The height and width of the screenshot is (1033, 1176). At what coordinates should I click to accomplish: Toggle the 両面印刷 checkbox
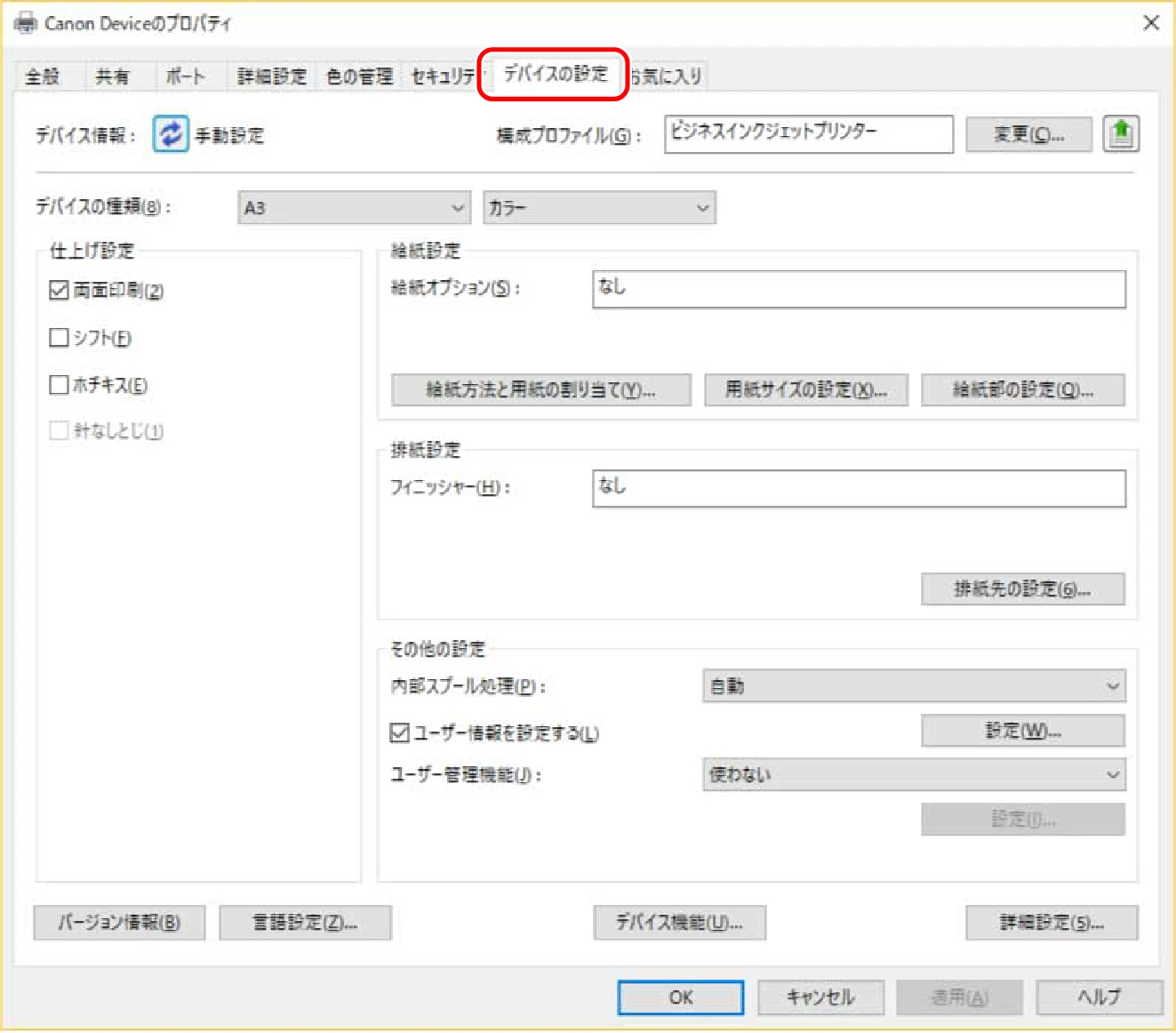59,290
